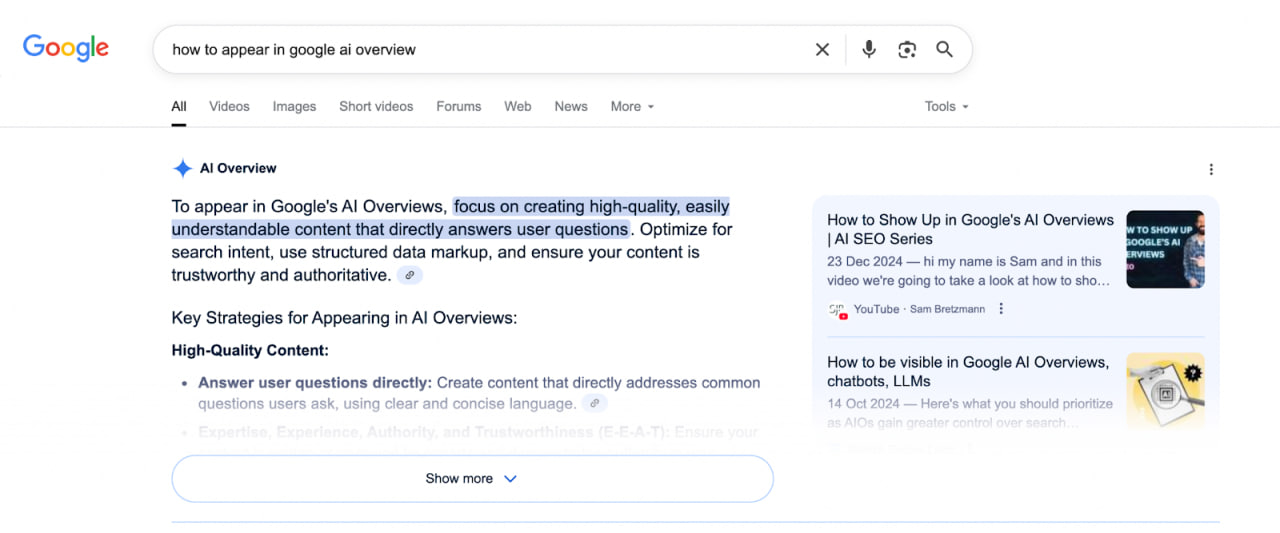Expand the More search filters dropdown
This screenshot has height=533, width=1280.
coord(632,107)
